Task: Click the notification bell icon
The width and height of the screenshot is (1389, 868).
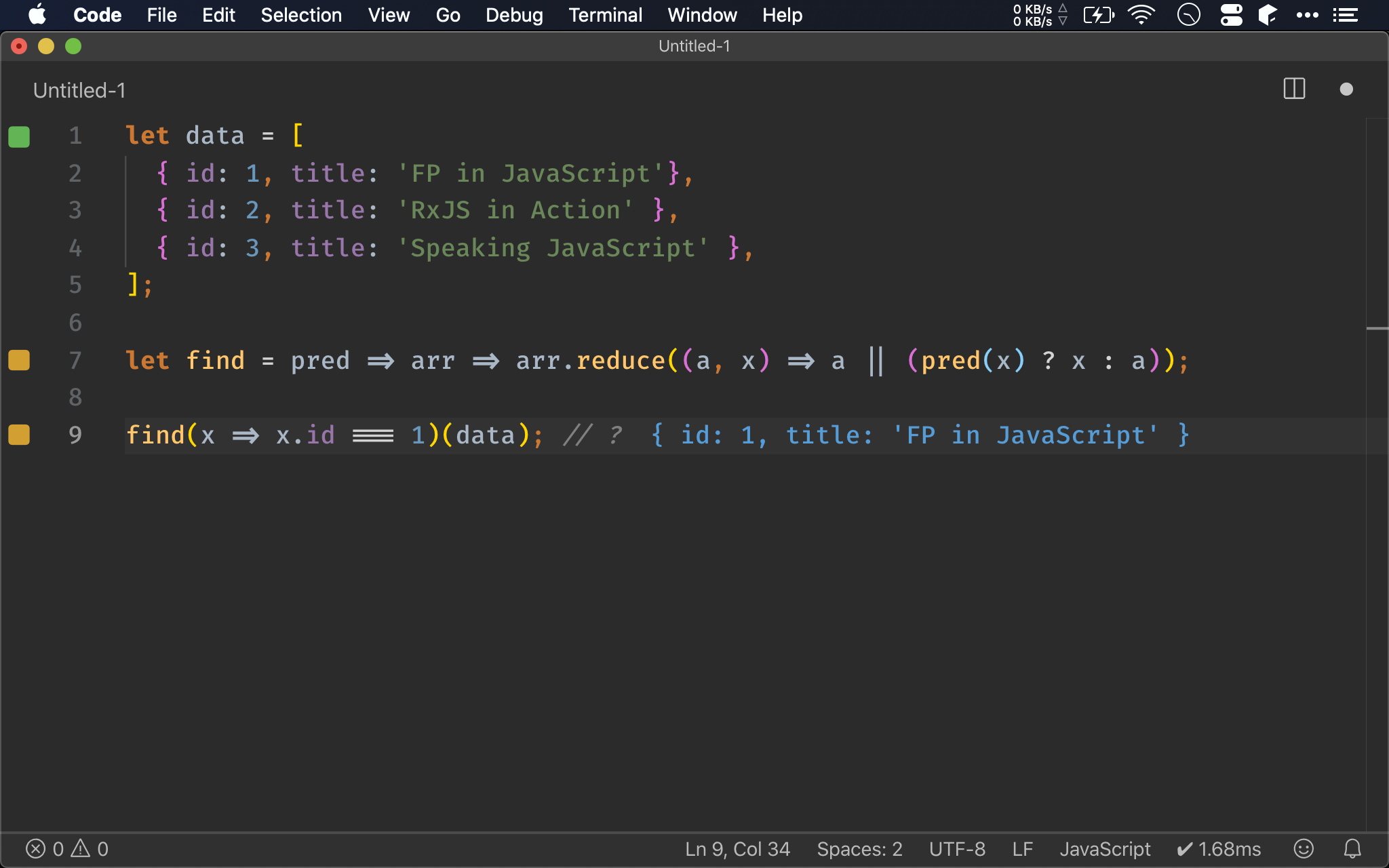Action: pos(1351,848)
